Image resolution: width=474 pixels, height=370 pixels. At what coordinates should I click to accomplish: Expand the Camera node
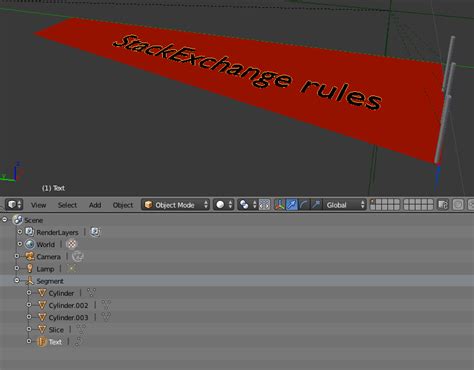(17, 256)
